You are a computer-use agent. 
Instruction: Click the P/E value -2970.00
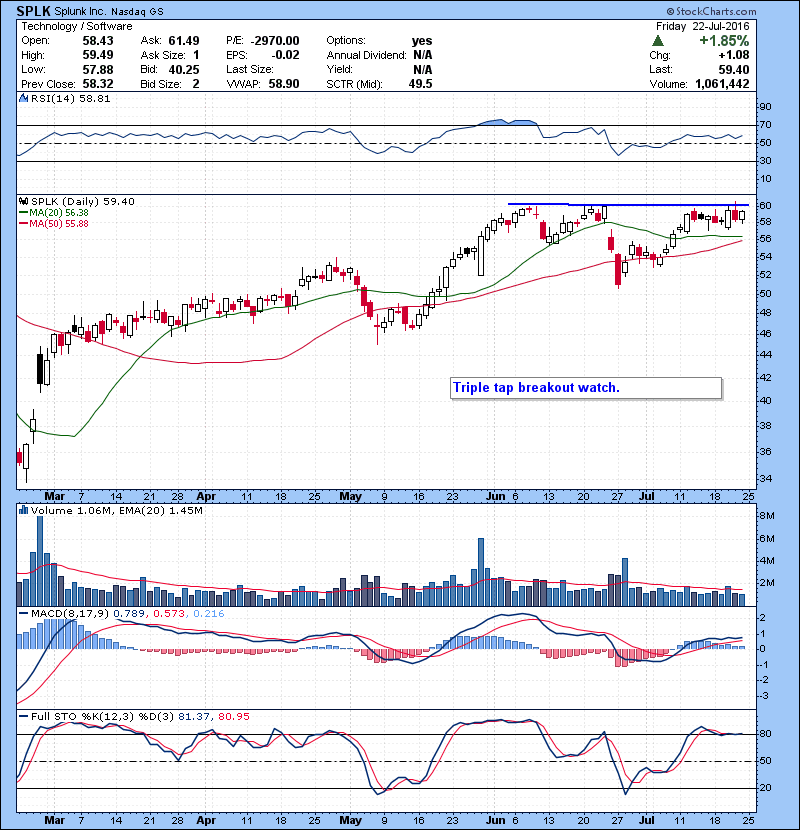coord(275,41)
